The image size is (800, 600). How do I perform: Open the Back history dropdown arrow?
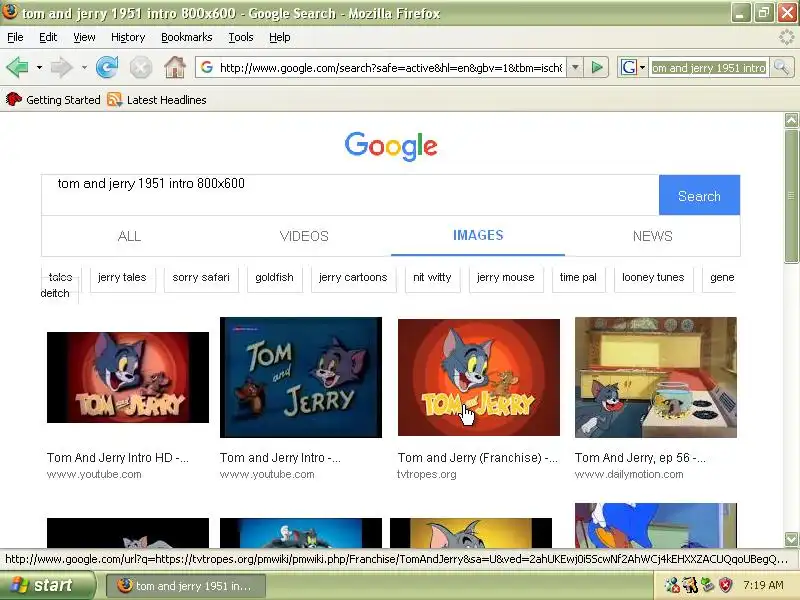[x=39, y=67]
